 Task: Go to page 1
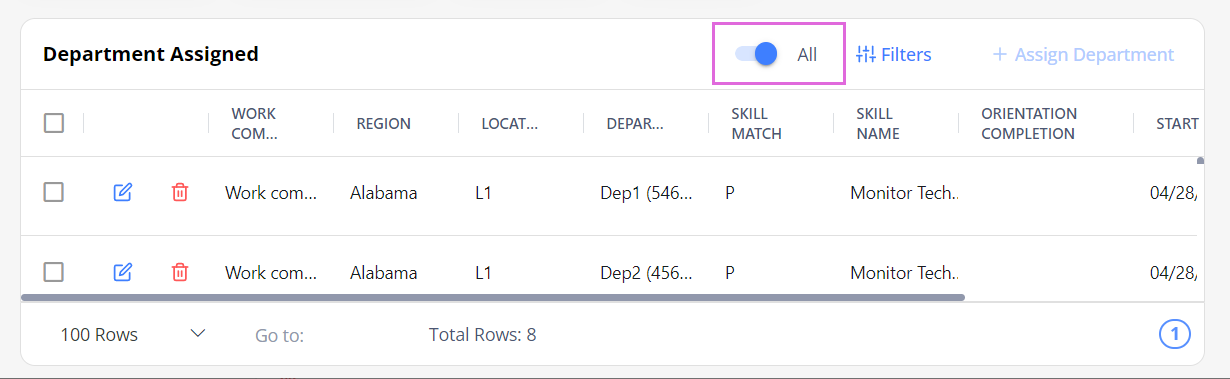coord(1175,334)
